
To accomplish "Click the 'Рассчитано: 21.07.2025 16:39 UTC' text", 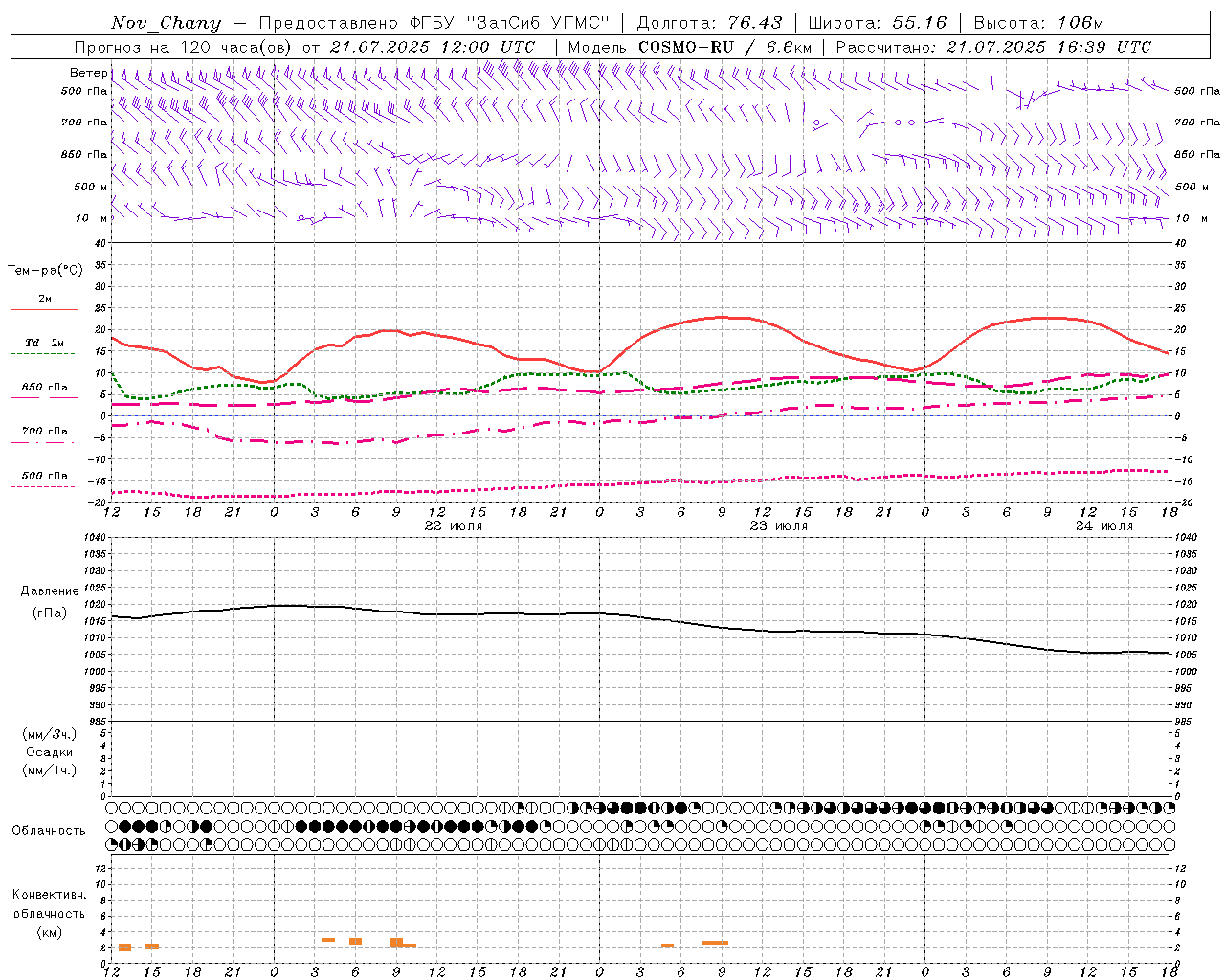I will point(993,47).
